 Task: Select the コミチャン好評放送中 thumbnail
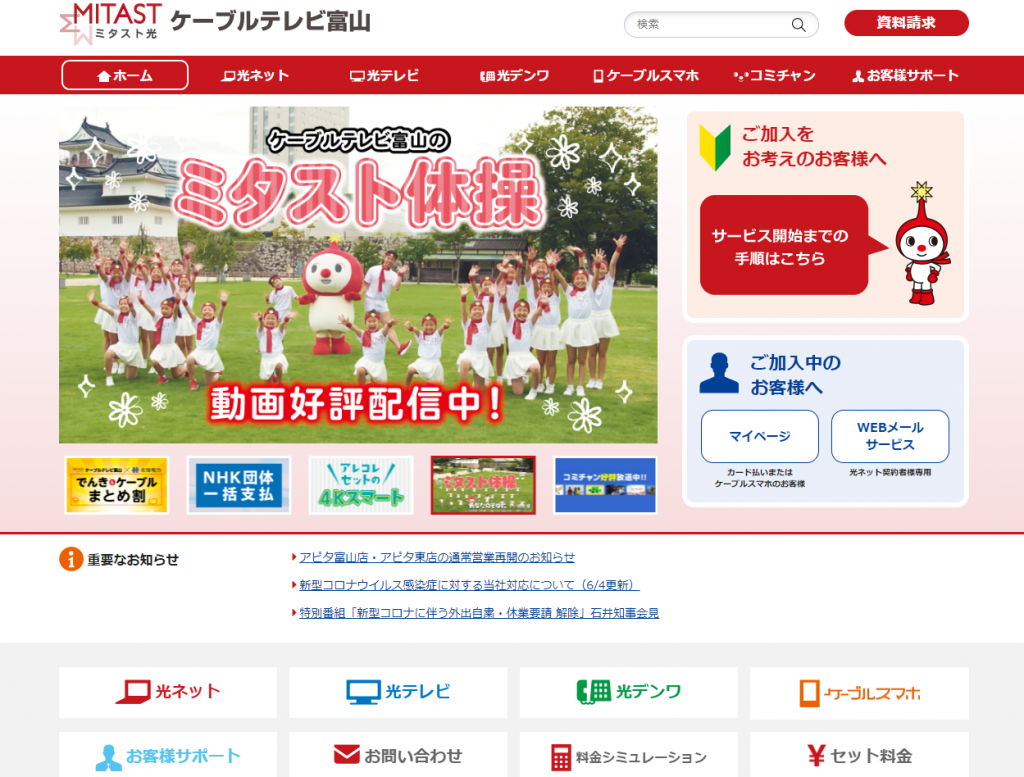[605, 485]
